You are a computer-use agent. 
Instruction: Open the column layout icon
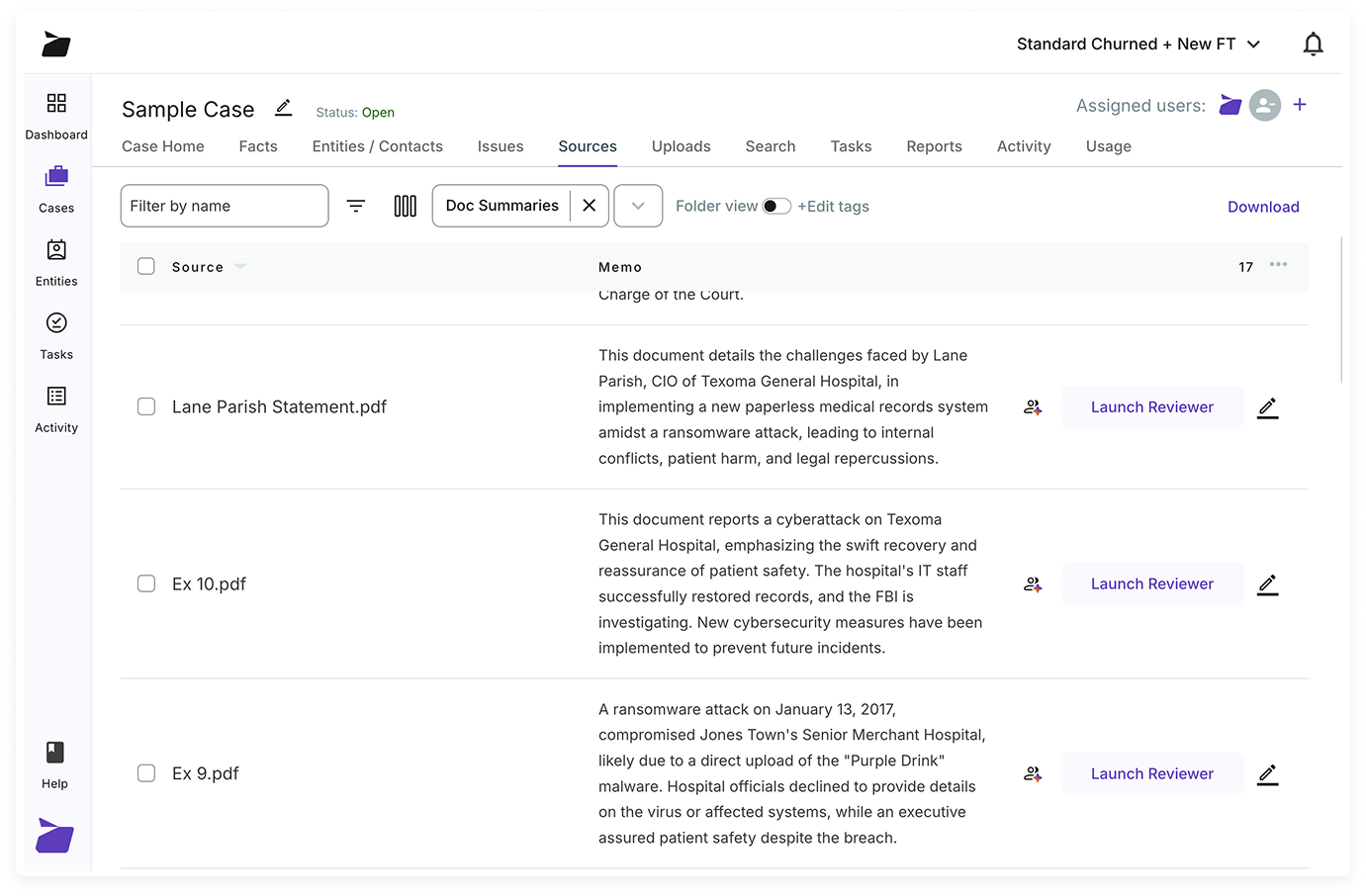click(405, 206)
